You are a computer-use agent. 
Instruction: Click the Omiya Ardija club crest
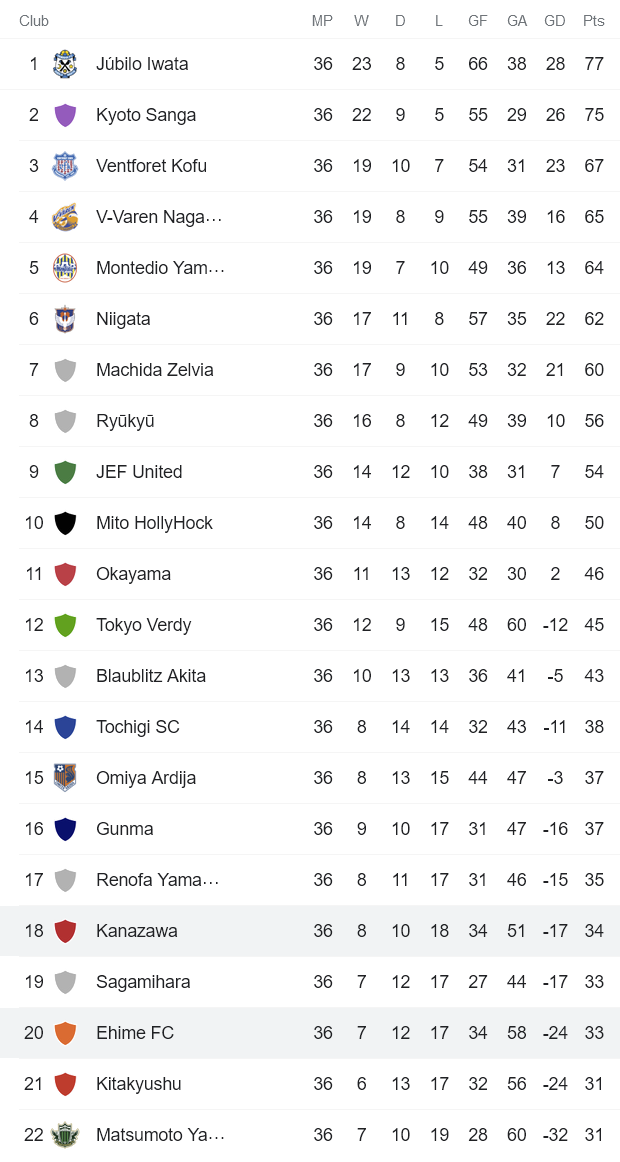tap(65, 778)
